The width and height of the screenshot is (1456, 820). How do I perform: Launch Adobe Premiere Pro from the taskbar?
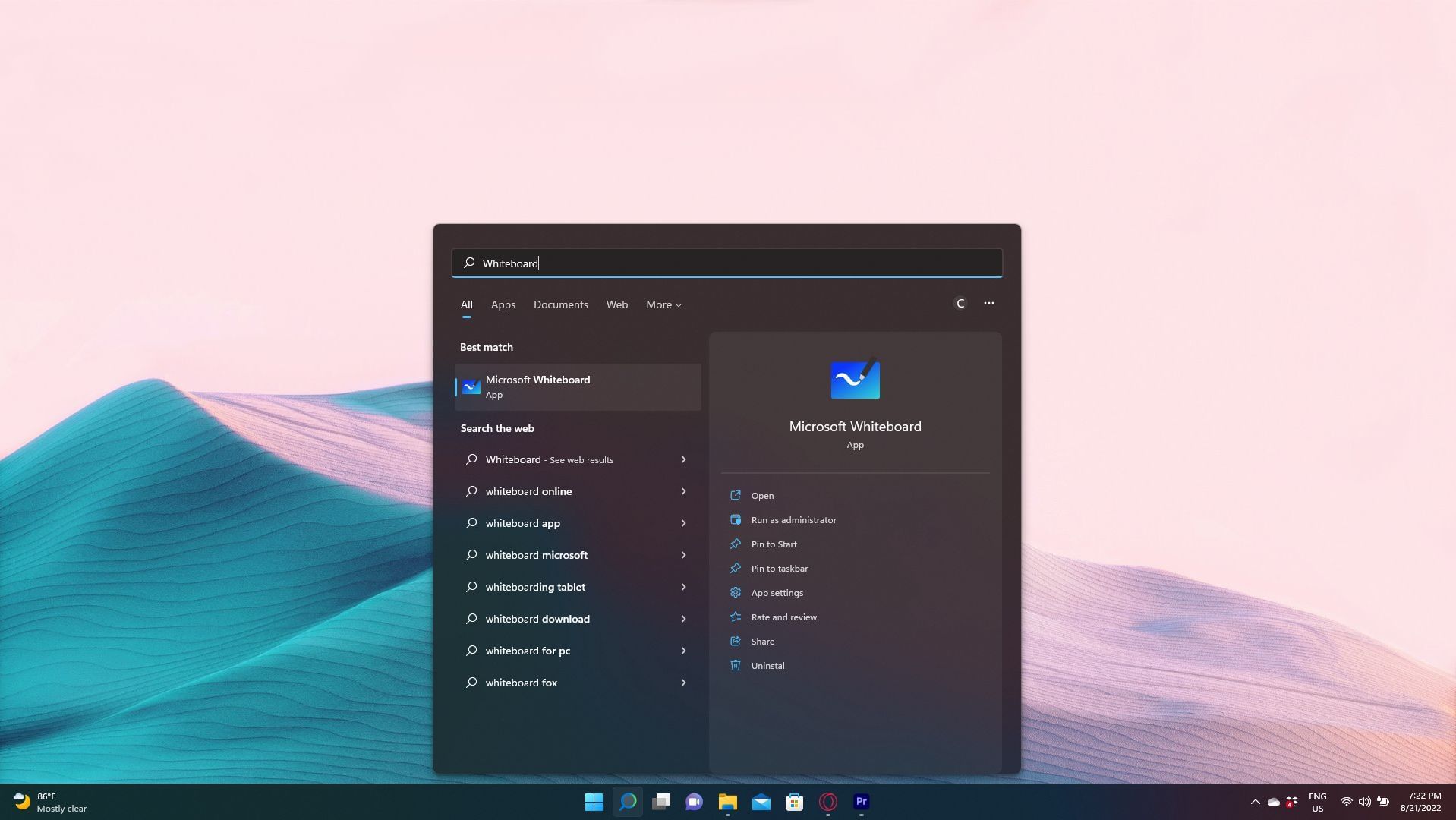click(861, 802)
